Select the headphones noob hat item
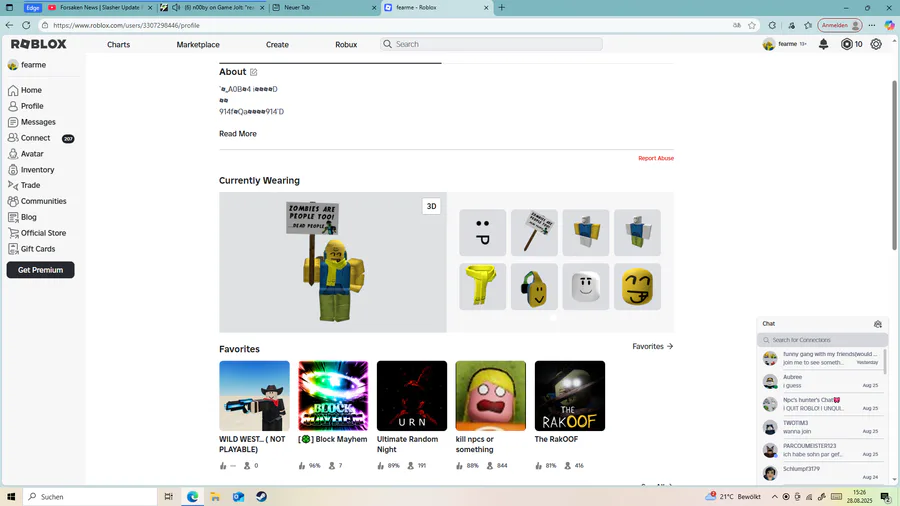This screenshot has height=506, width=900. tap(534, 287)
